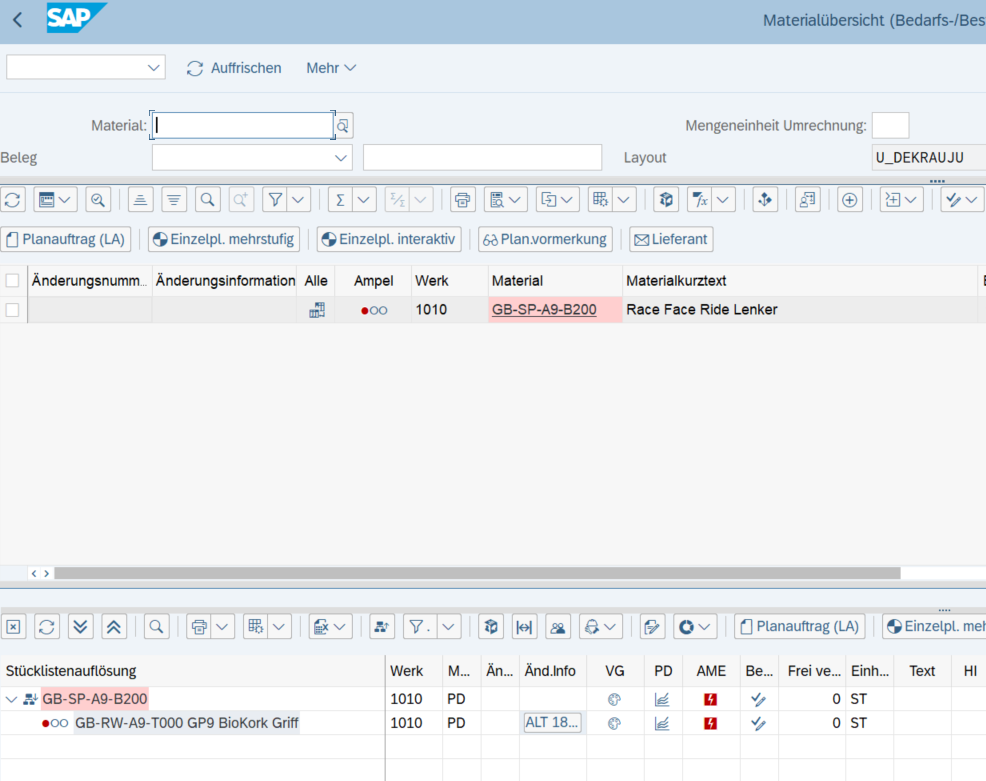Open the filter dropdown arrow in upper toolbar

point(298,200)
